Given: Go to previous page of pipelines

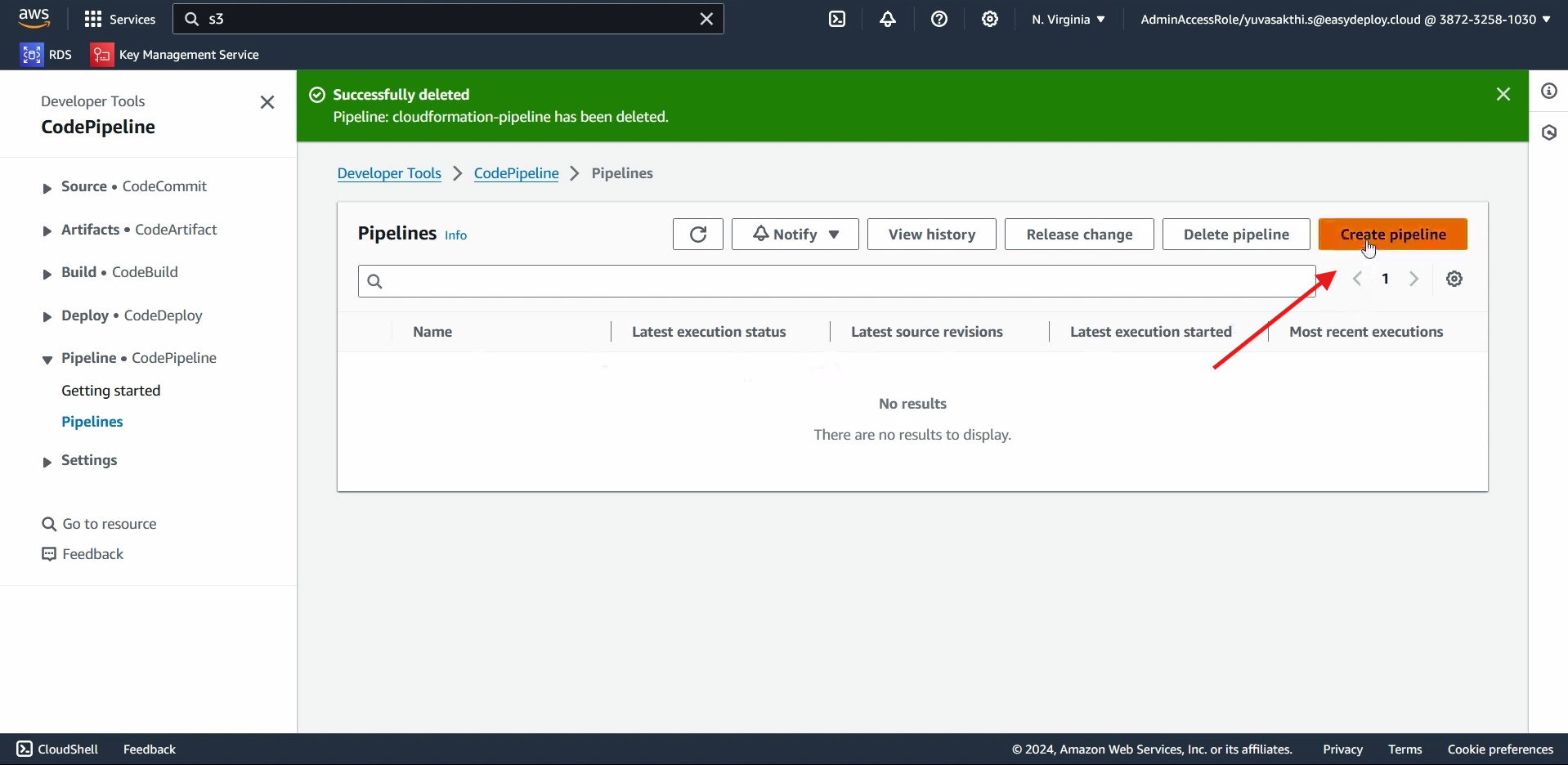Looking at the screenshot, I should pos(1358,279).
